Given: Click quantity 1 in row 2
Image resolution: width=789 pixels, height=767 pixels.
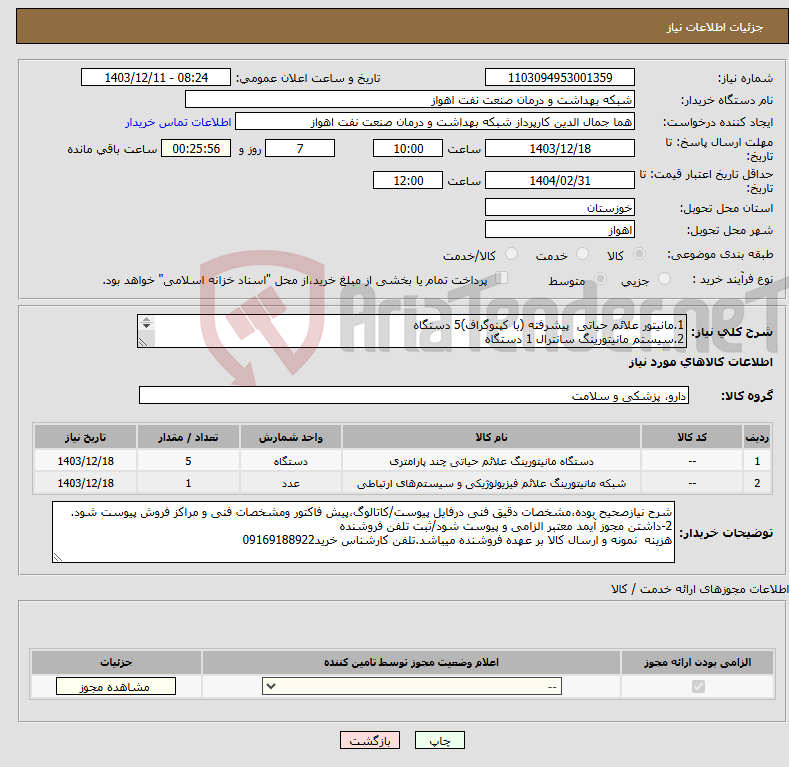Looking at the screenshot, I should point(188,483).
